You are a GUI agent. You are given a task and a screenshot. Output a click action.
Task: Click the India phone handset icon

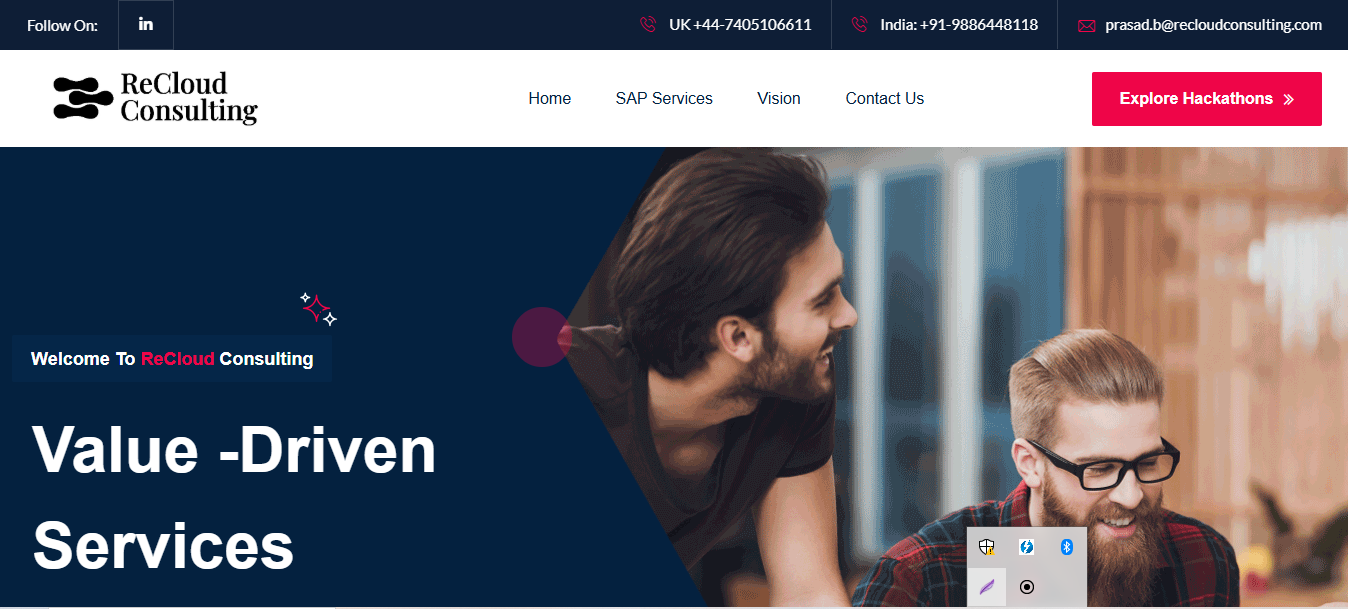click(x=859, y=25)
